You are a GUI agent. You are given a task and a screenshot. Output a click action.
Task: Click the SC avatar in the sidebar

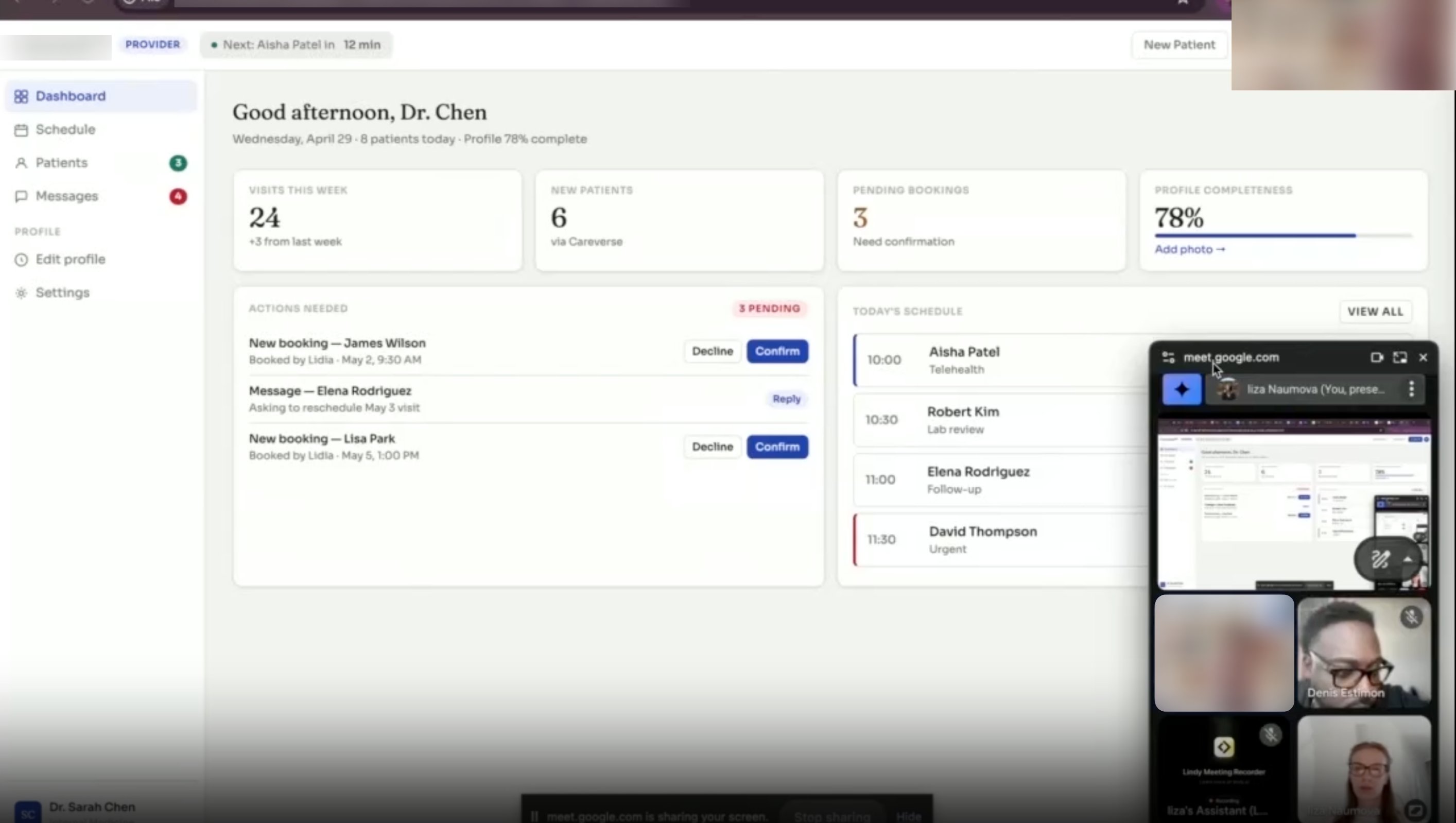[28, 813]
